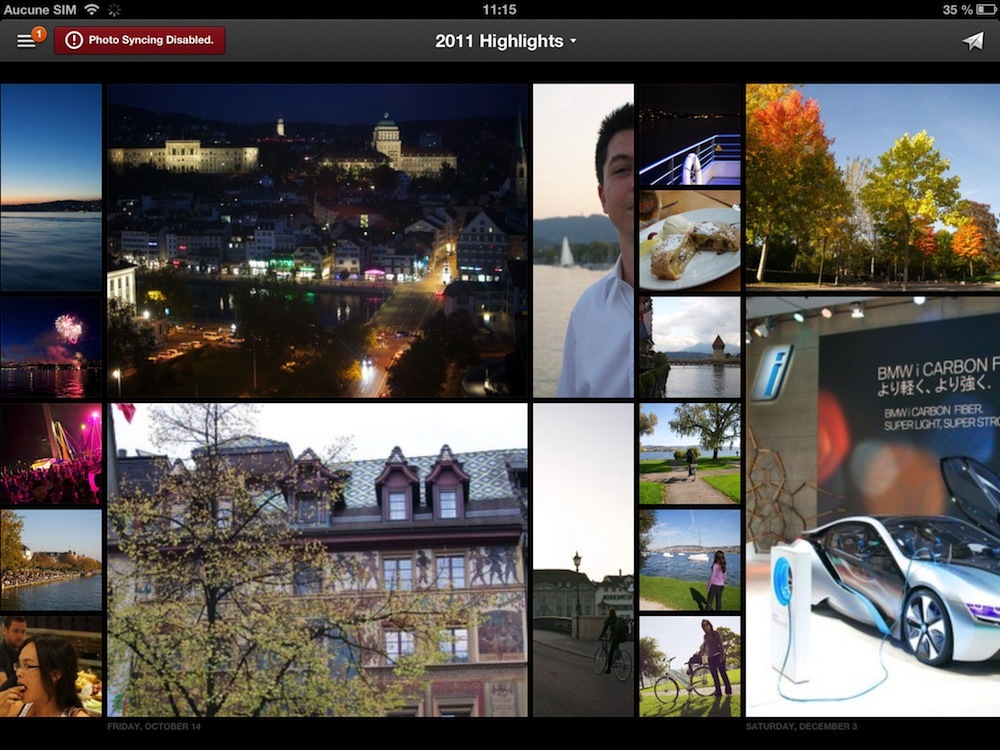The image size is (1000, 750).
Task: Open the blue dusk lake sunset photo
Action: click(x=51, y=188)
